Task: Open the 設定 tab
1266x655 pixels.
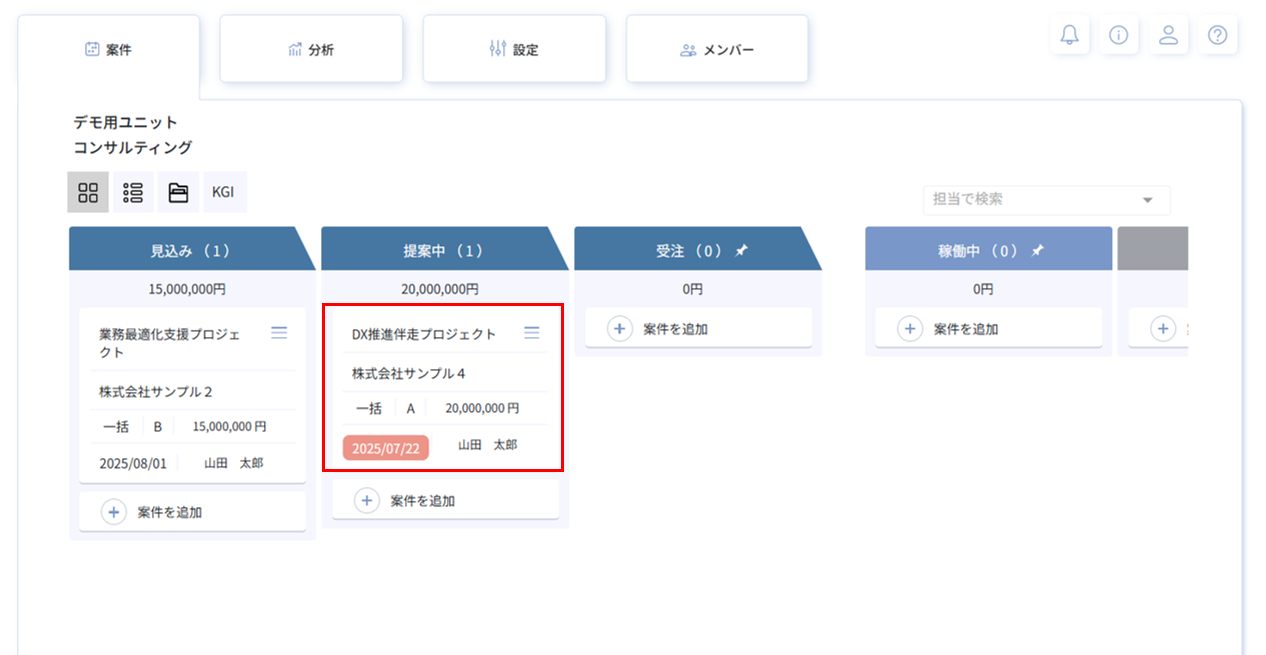Action: pyautogui.click(x=514, y=49)
